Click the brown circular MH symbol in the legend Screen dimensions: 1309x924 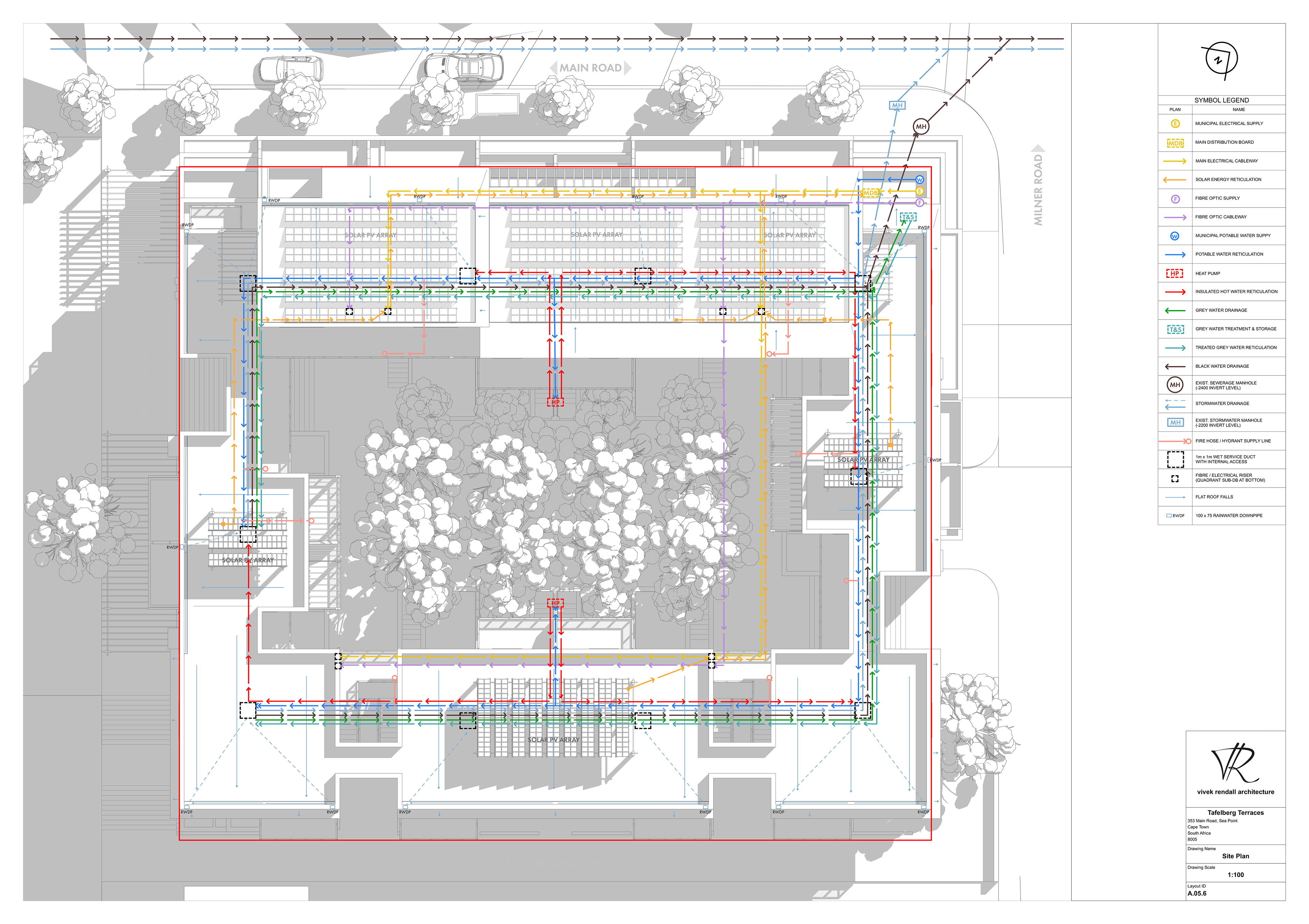pyautogui.click(x=1174, y=385)
